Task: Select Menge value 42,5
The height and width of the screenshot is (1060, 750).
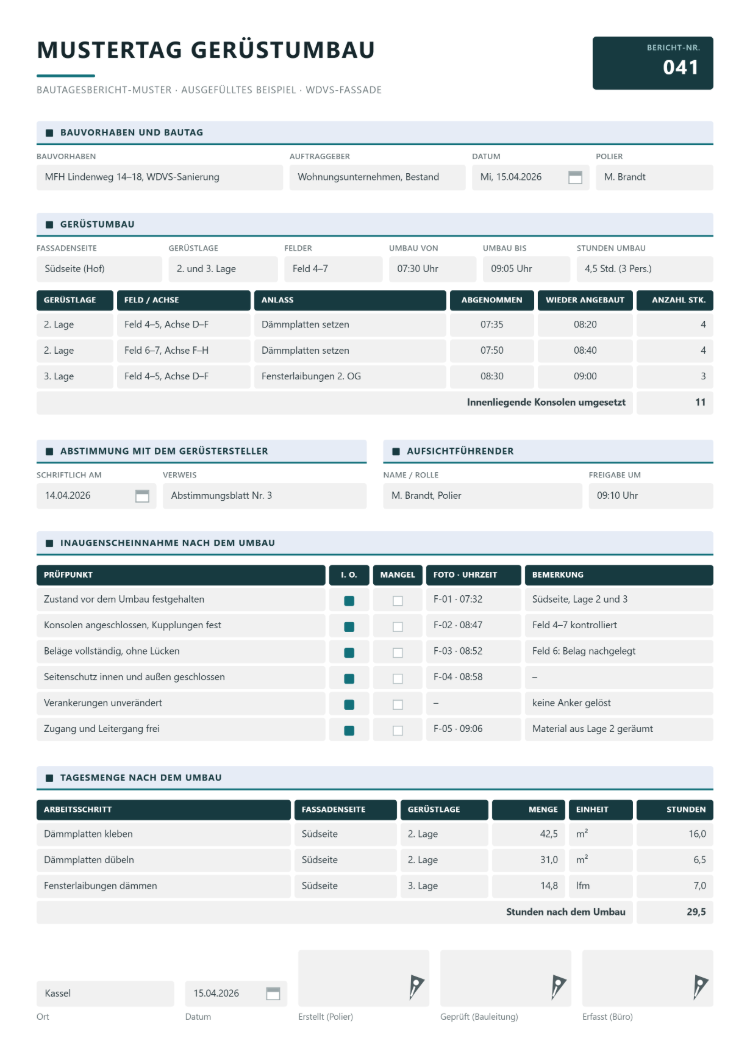Action: pos(528,834)
